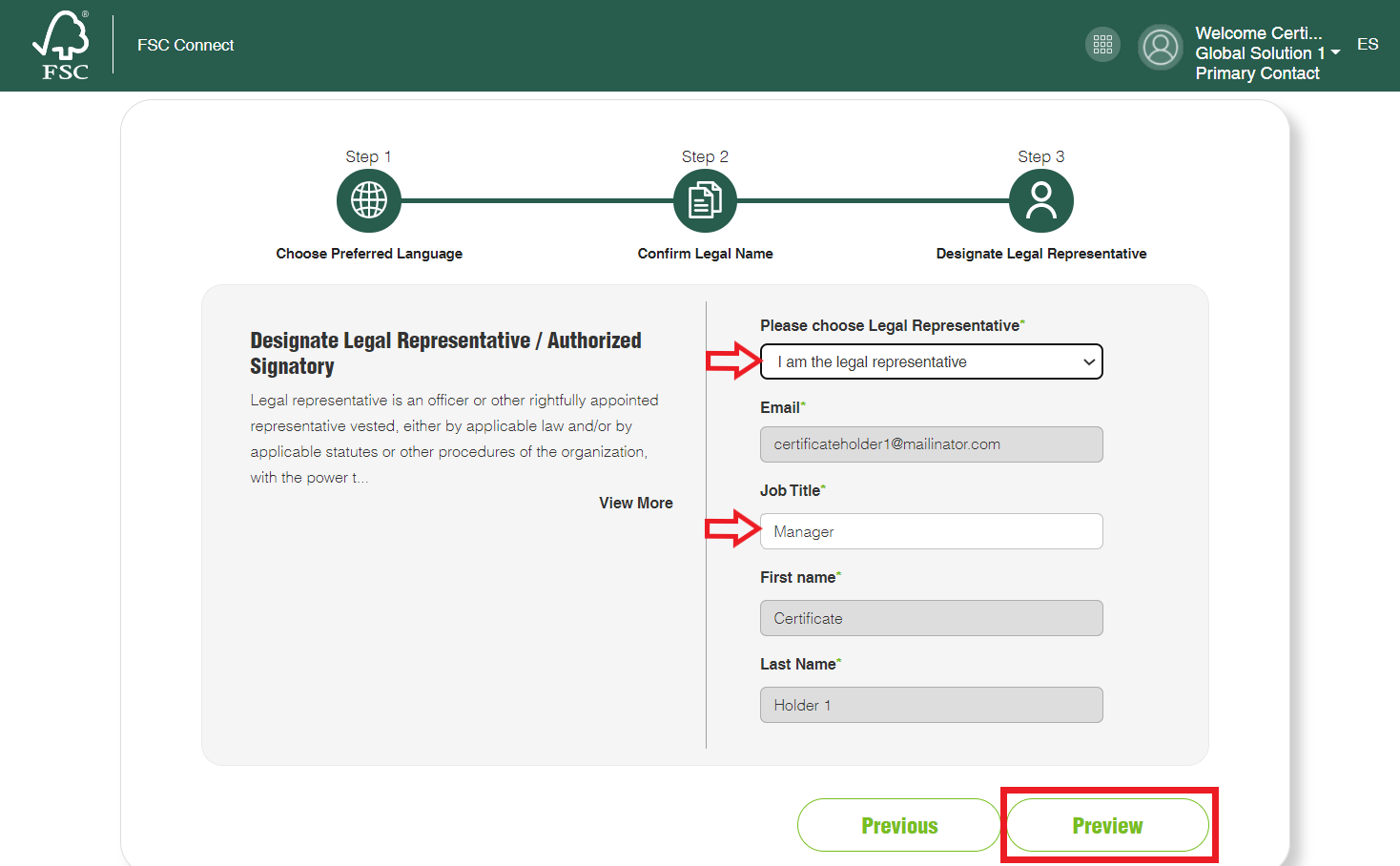Click the Job Title input field
The height and width of the screenshot is (866, 1400).
[931, 531]
